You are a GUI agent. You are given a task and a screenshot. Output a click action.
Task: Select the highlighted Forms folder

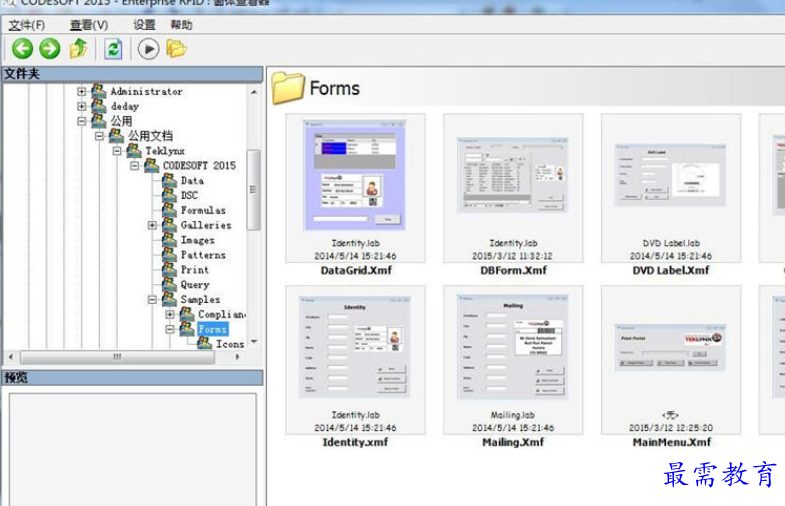[x=213, y=329]
